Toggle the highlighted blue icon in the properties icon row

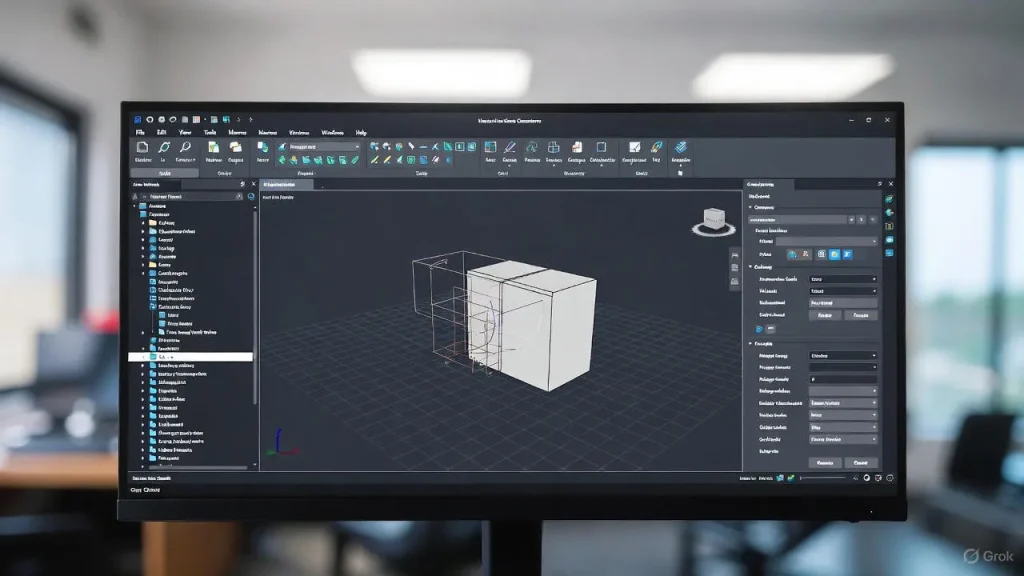(x=835, y=255)
